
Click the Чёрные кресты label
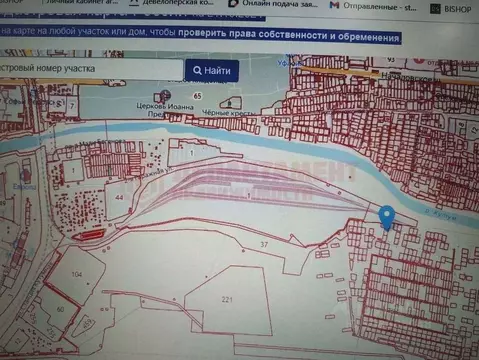pyautogui.click(x=228, y=113)
